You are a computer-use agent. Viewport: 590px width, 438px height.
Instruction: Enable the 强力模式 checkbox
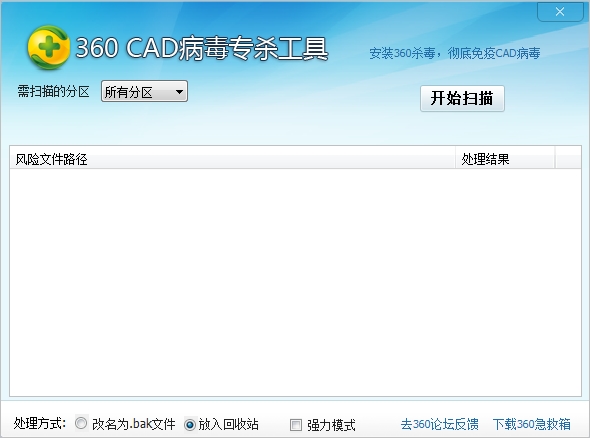click(296, 425)
